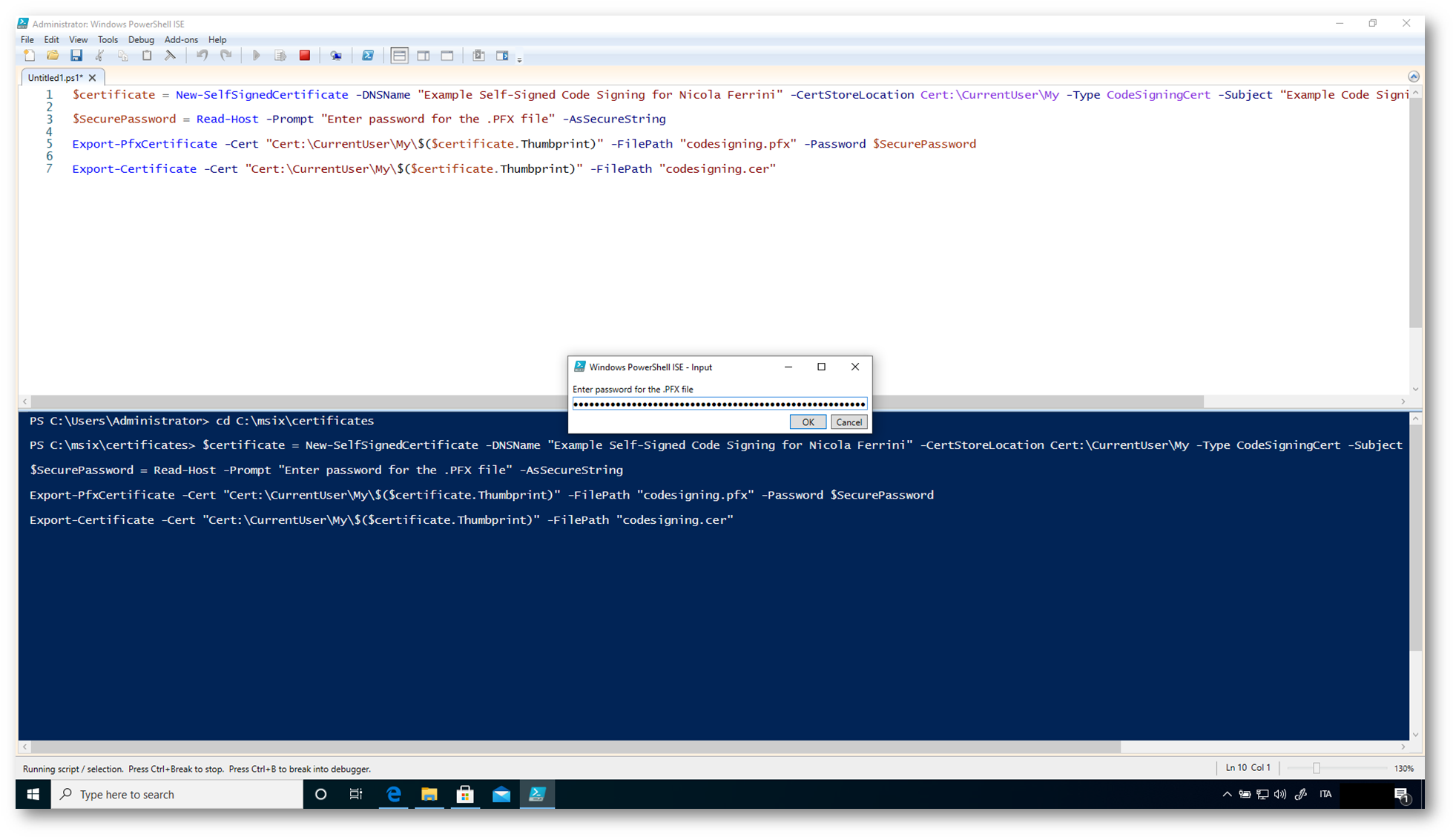Viewport: 1456px width, 840px height.
Task: Click the Run Selection icon
Action: [280, 56]
